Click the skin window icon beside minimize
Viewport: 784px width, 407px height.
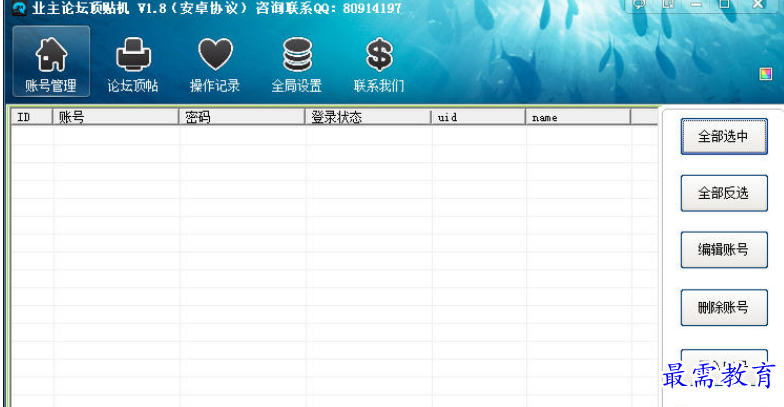pyautogui.click(x=668, y=4)
